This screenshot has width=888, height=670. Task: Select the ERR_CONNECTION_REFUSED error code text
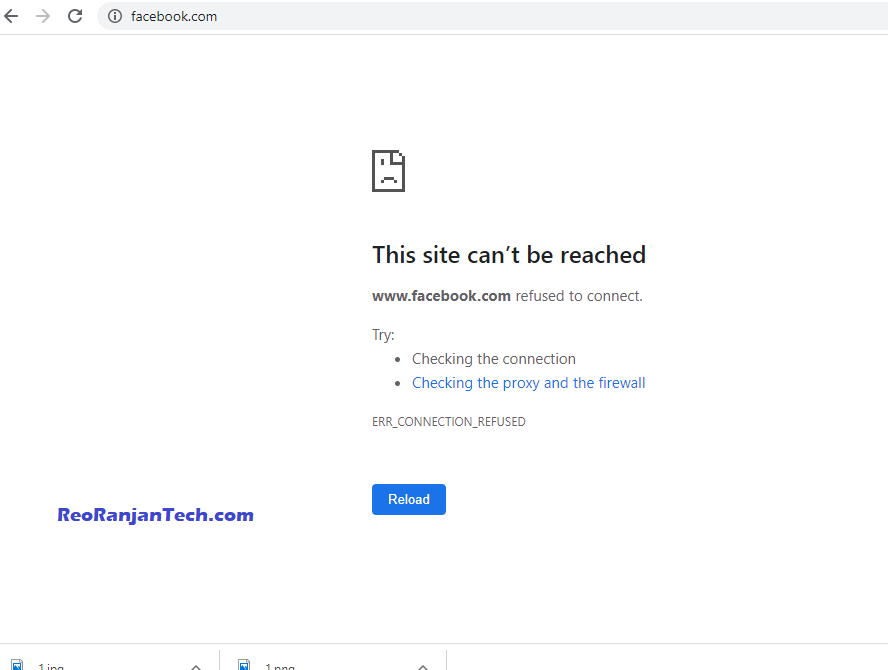(x=449, y=422)
